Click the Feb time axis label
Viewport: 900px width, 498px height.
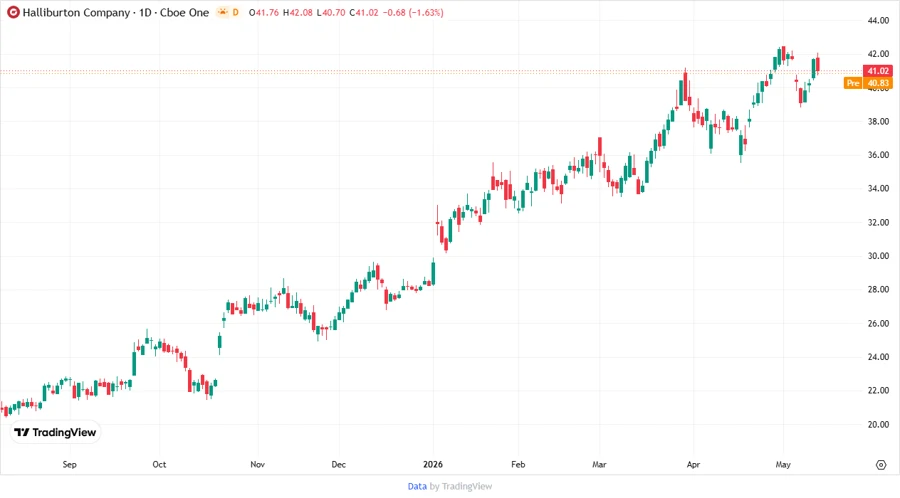coord(518,465)
